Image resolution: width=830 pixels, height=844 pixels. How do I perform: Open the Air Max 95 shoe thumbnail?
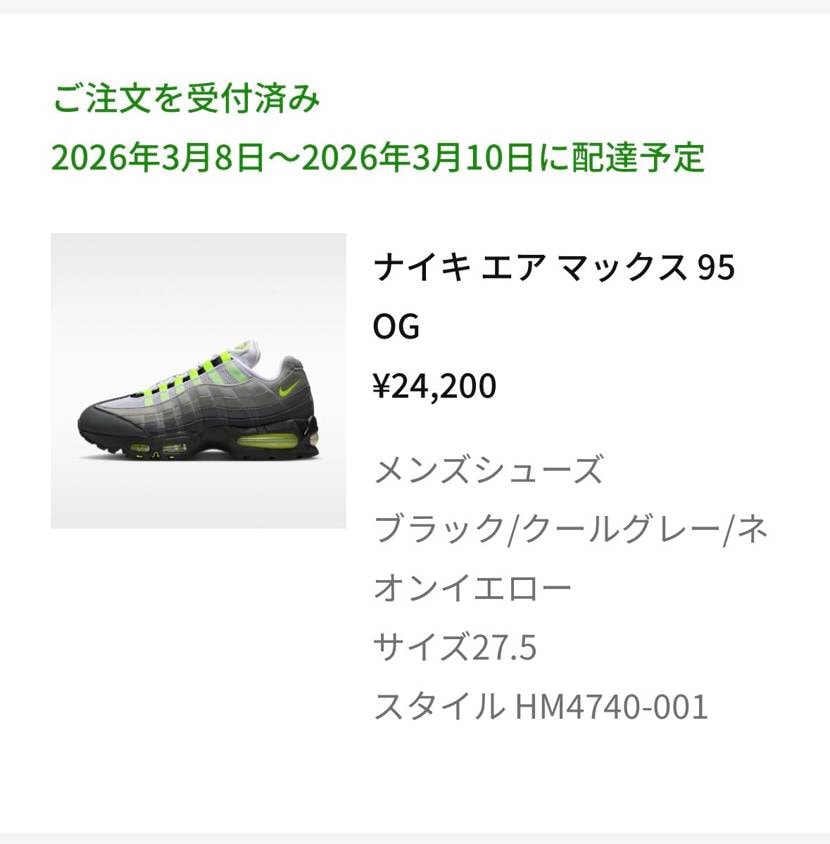[x=198, y=381]
